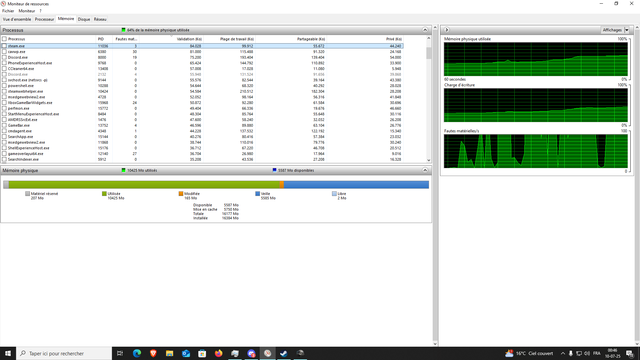Check the GameBar.exe checkbox
640x360 pixels.
(4, 125)
